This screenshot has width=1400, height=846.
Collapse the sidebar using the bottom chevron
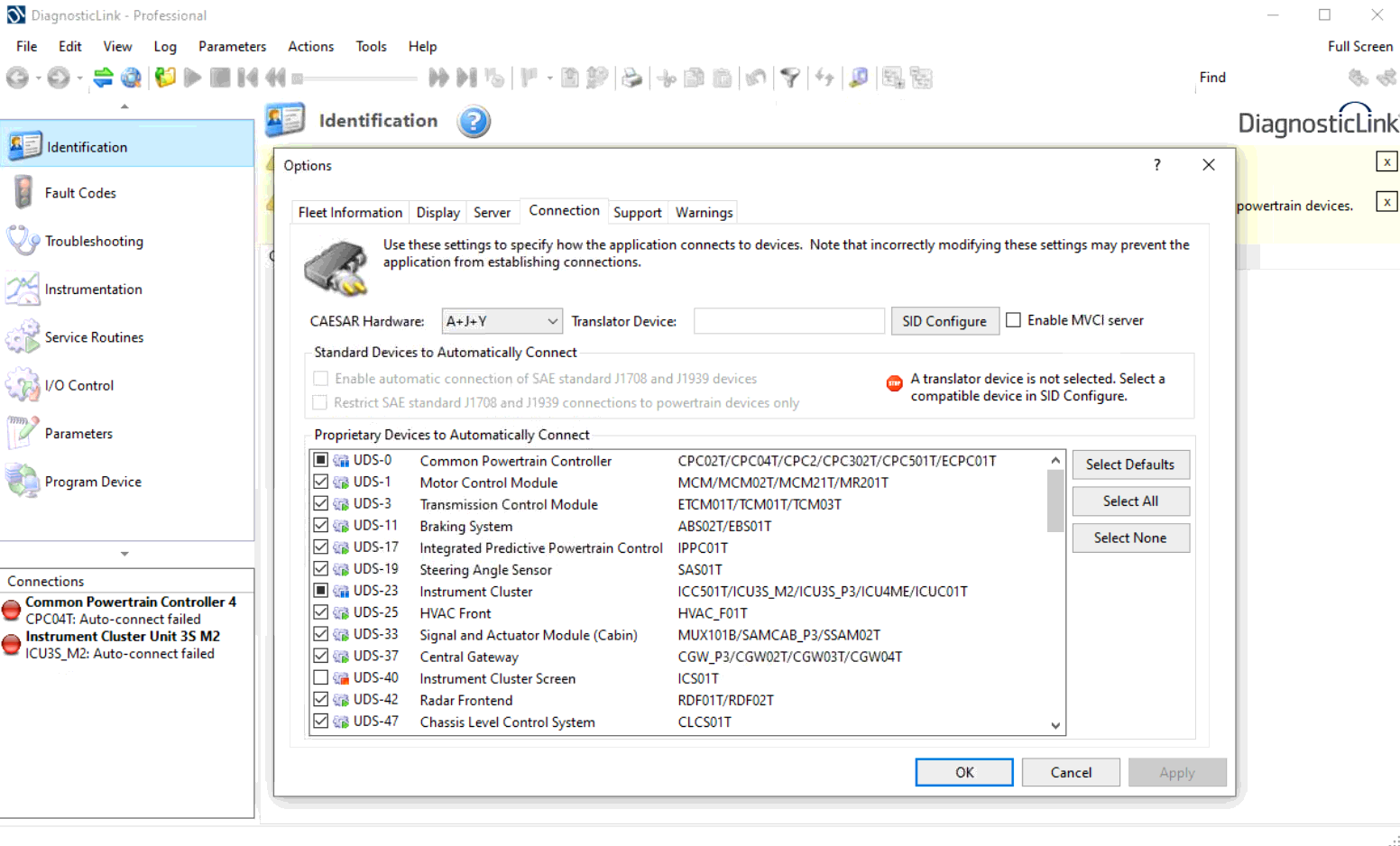[124, 554]
